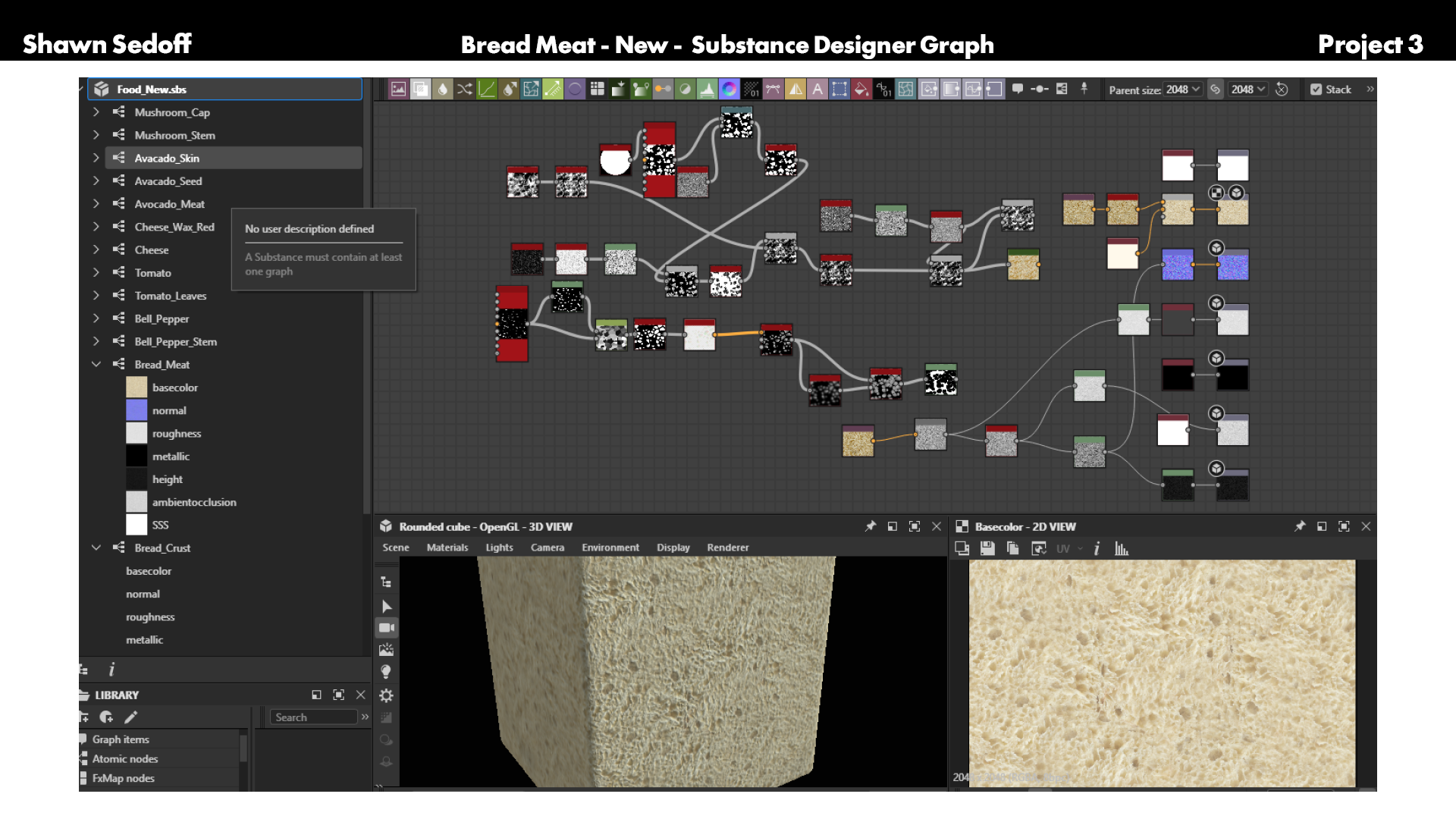Add a Uniform Color paint bucket node

tap(861, 89)
